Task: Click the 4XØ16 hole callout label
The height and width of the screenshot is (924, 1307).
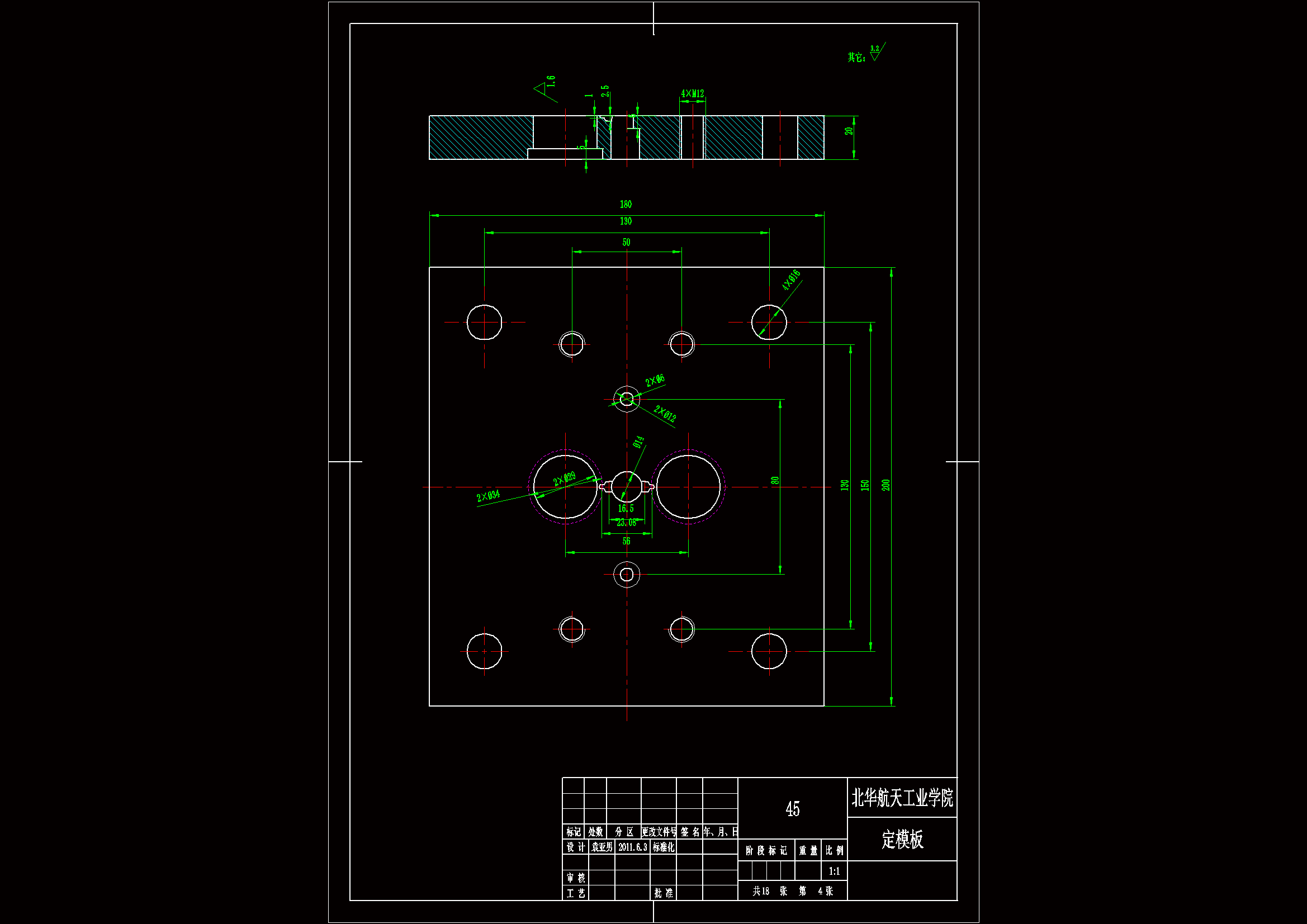Action: (790, 280)
